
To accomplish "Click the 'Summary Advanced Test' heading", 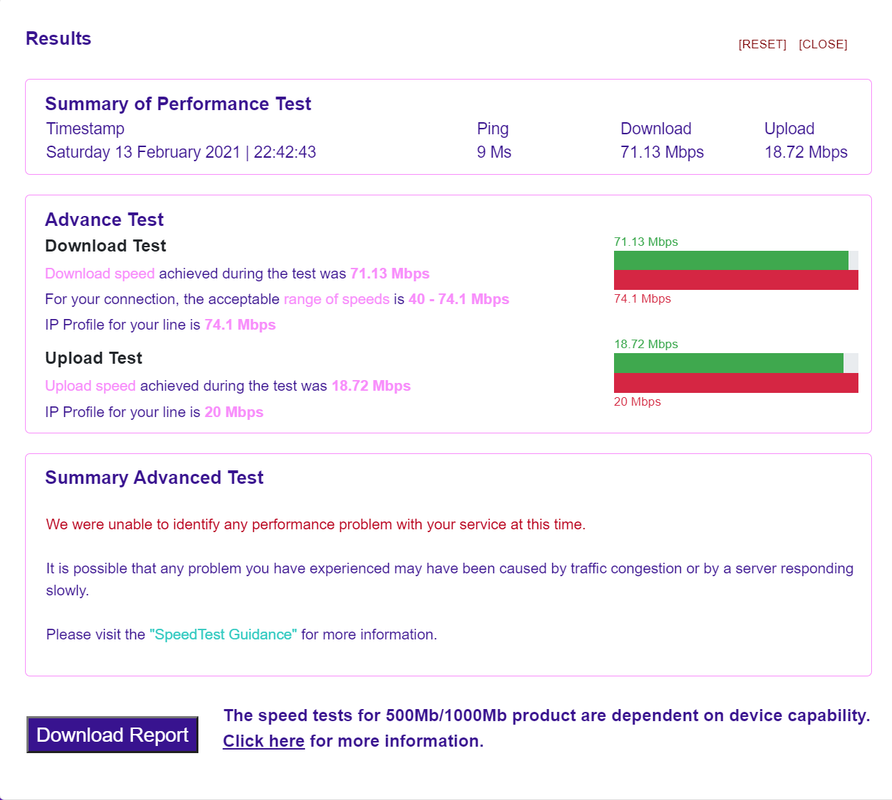I will pyautogui.click(x=154, y=477).
